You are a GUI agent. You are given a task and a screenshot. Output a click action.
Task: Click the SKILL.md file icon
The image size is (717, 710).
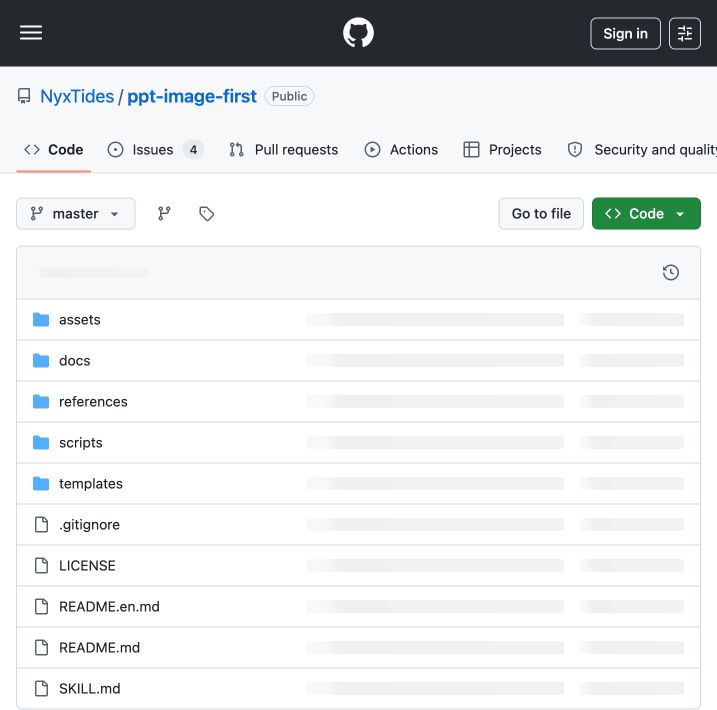coord(42,689)
